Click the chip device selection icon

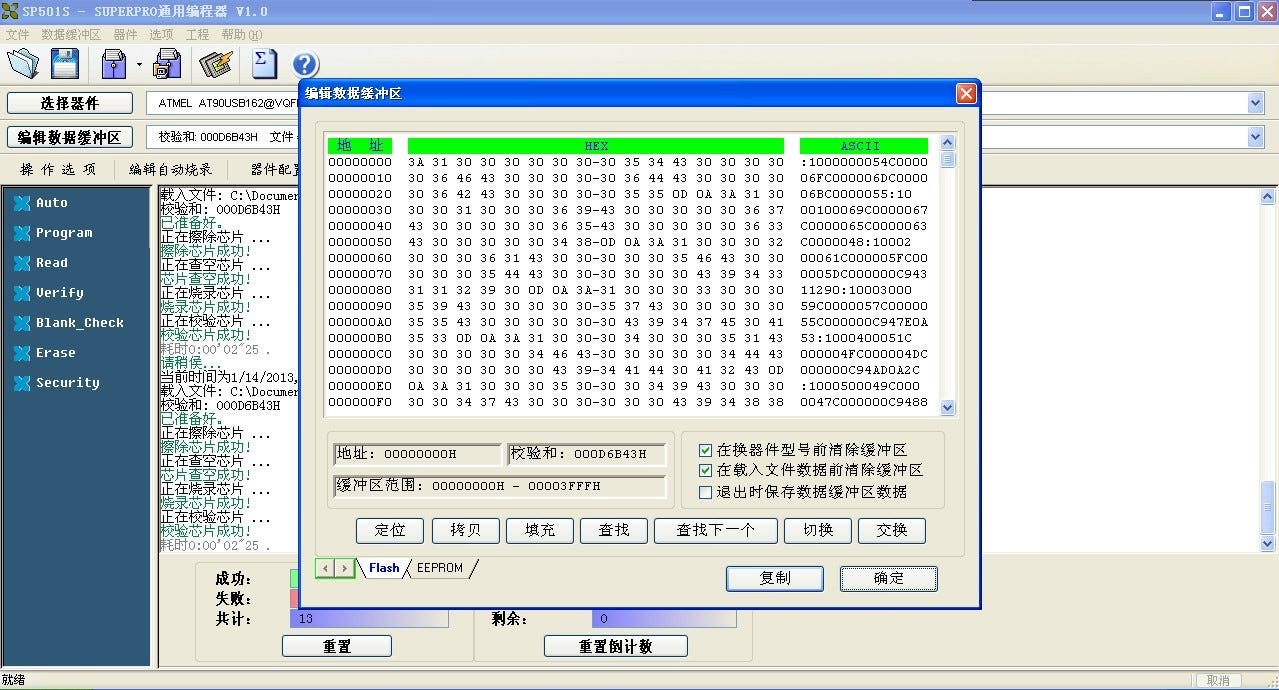[x=215, y=64]
